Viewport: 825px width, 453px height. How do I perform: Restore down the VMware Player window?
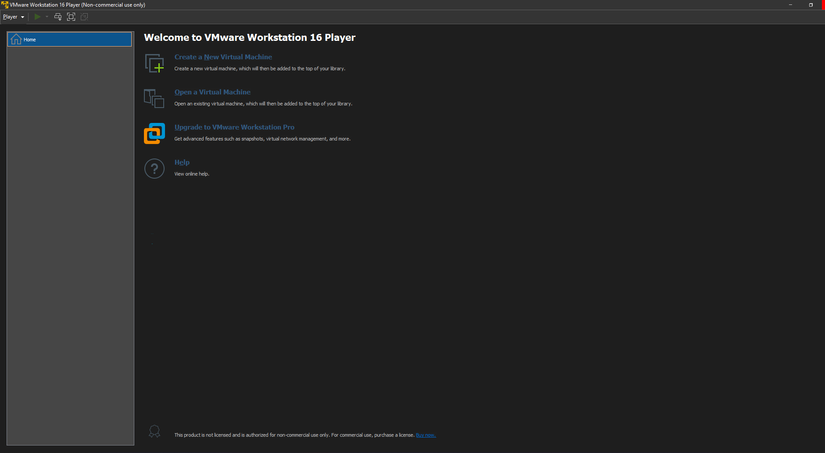coord(811,5)
